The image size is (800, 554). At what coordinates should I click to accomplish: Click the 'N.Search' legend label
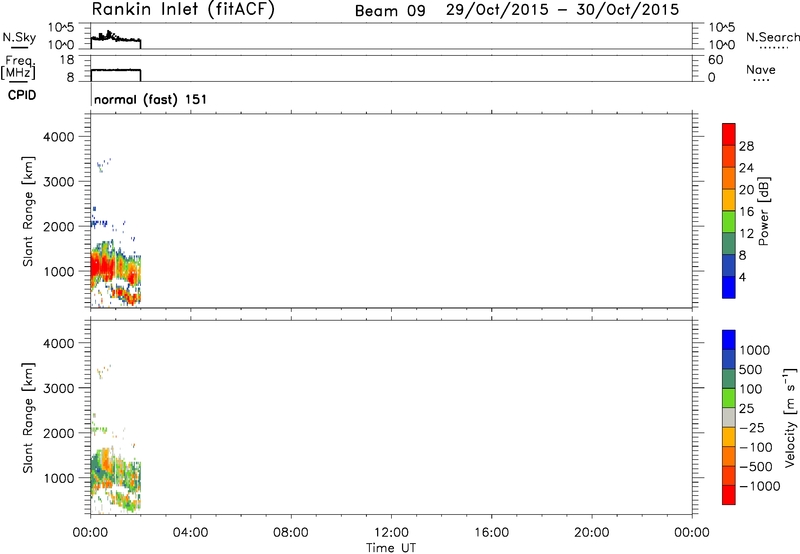tap(772, 37)
